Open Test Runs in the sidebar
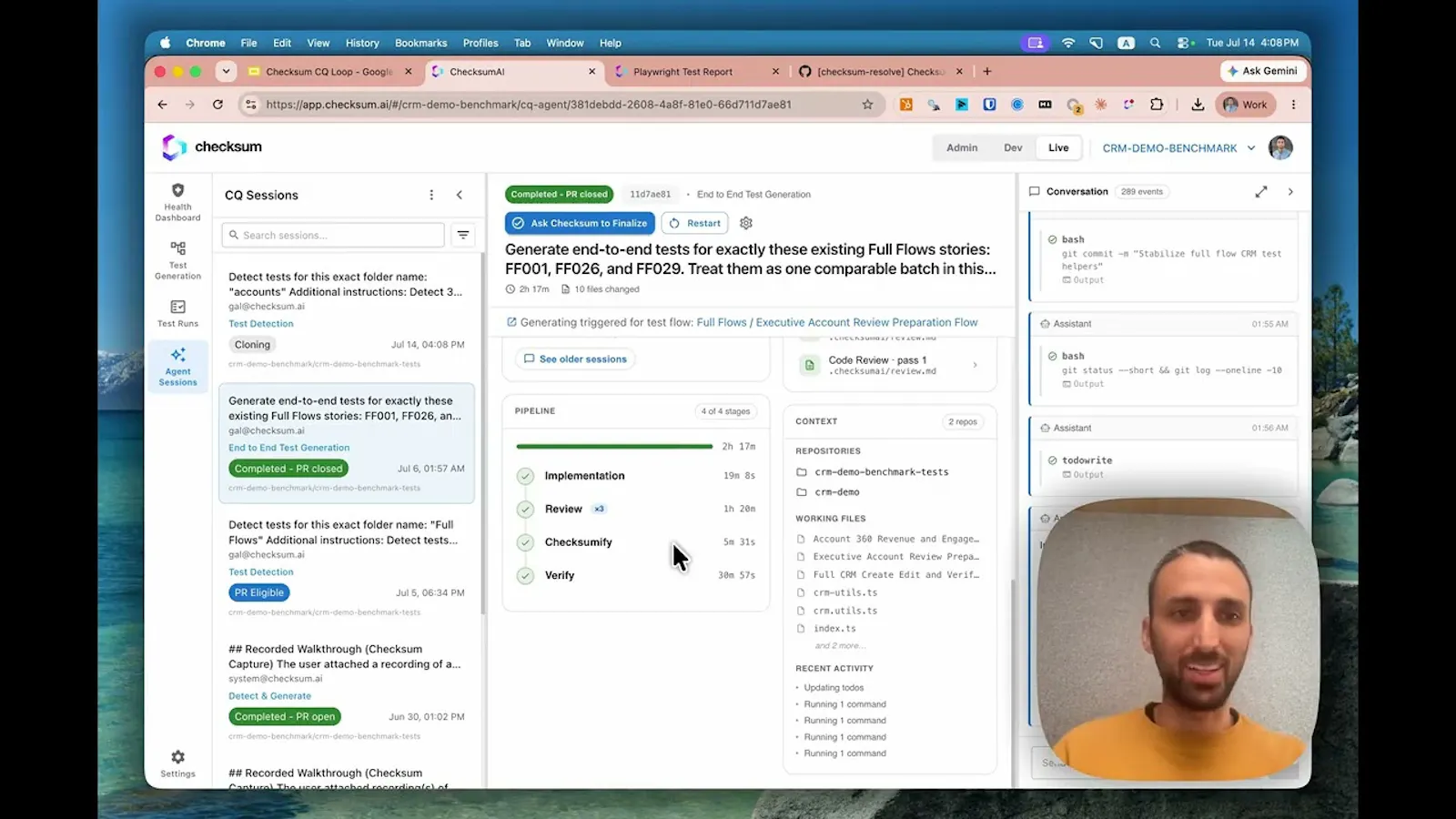 pyautogui.click(x=177, y=313)
